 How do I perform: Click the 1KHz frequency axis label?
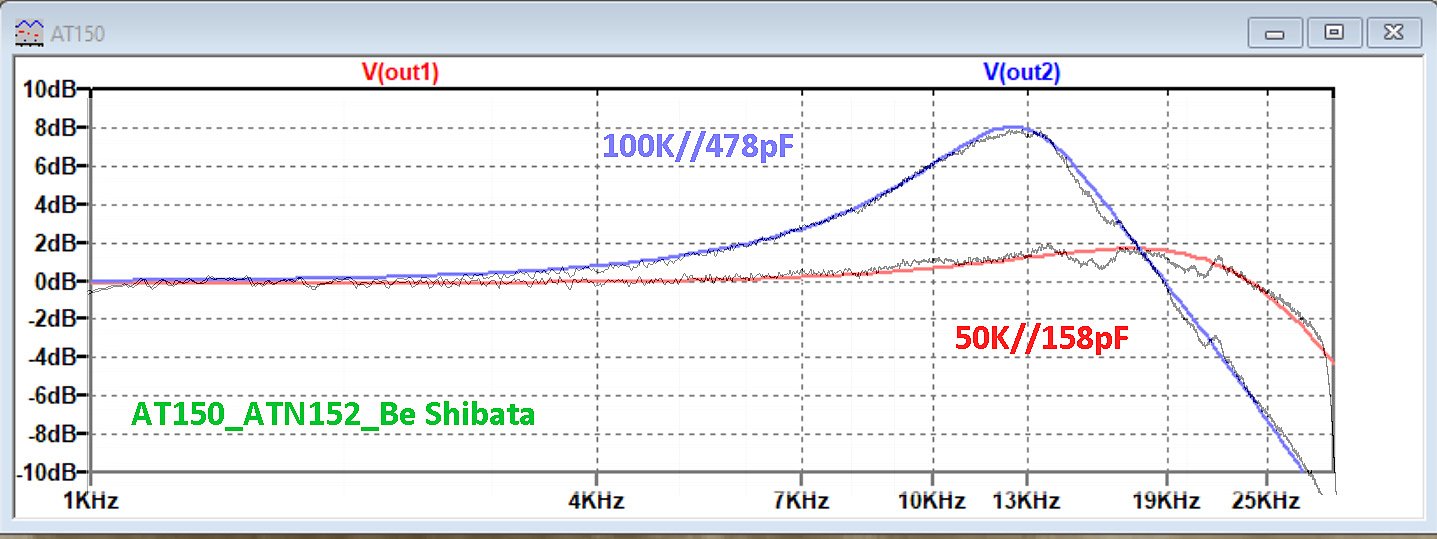[90, 500]
